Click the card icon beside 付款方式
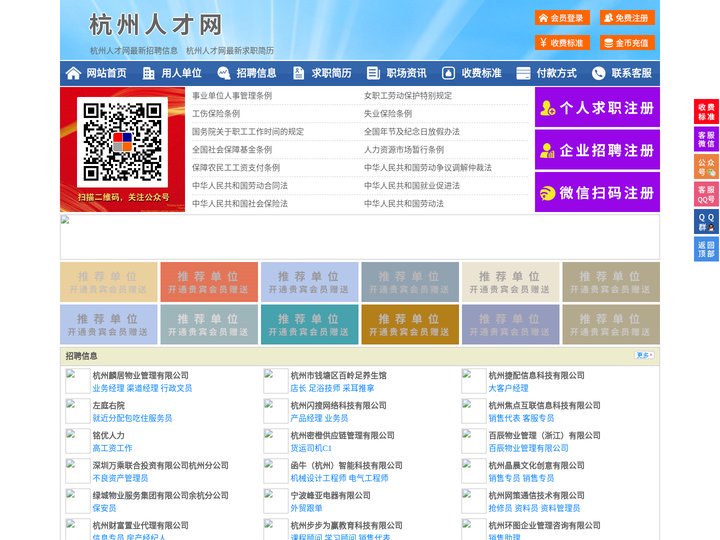The width and height of the screenshot is (720, 540). [x=523, y=73]
